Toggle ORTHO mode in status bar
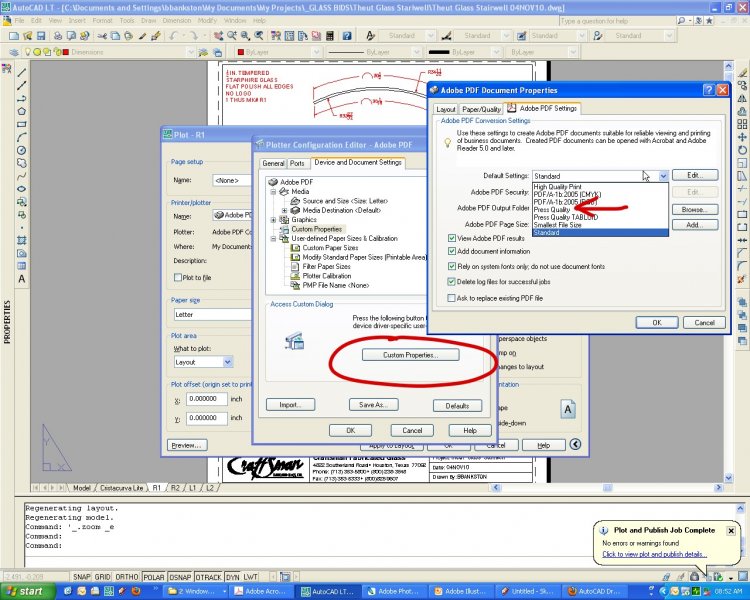The height and width of the screenshot is (600, 750). [x=126, y=577]
